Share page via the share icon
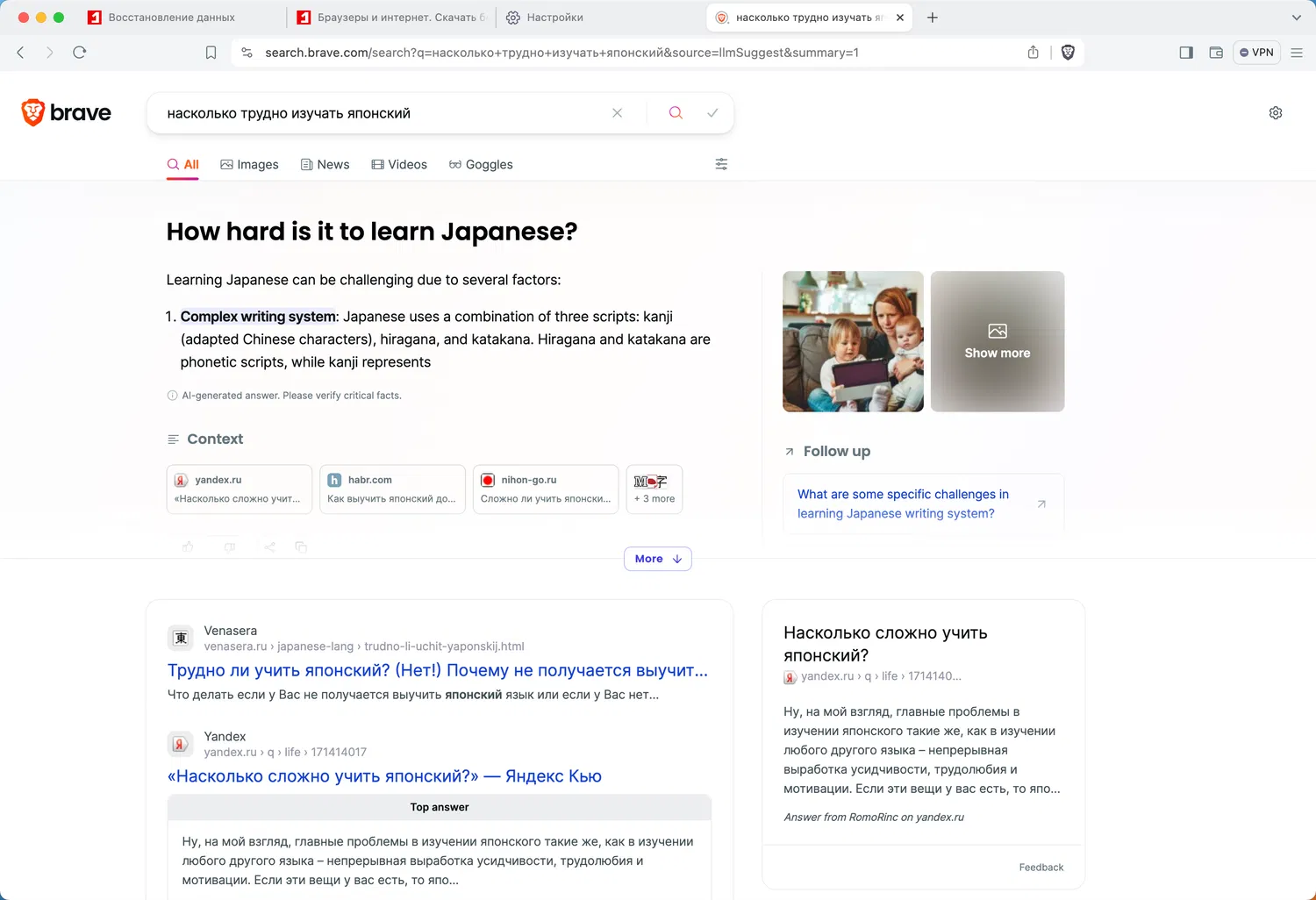The image size is (1316, 900). point(1033,53)
